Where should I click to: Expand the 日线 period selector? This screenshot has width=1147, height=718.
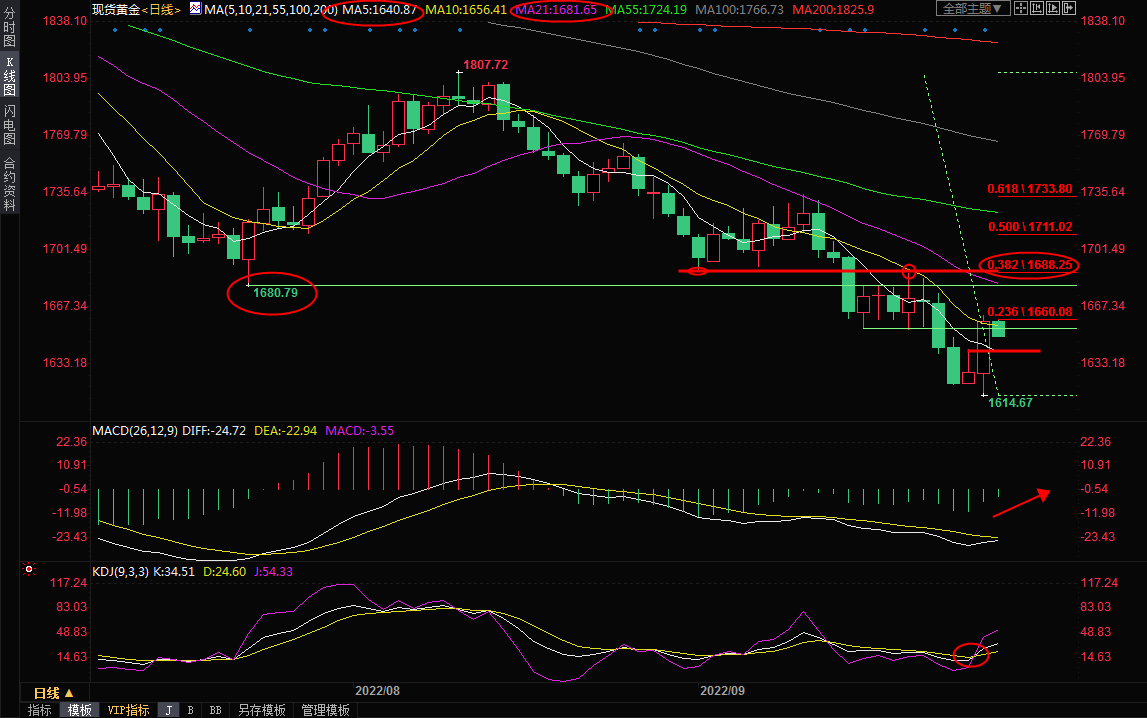tap(53, 693)
